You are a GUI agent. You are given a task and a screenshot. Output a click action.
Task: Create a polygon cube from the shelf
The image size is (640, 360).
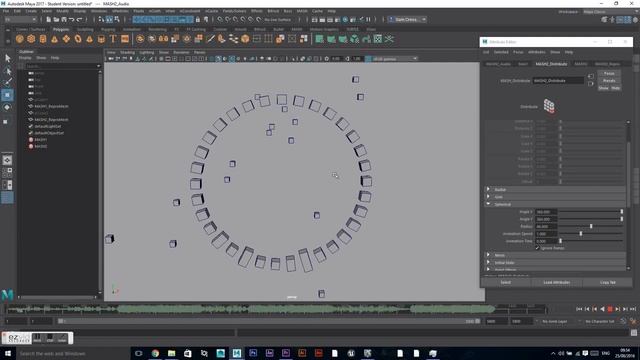(31, 39)
